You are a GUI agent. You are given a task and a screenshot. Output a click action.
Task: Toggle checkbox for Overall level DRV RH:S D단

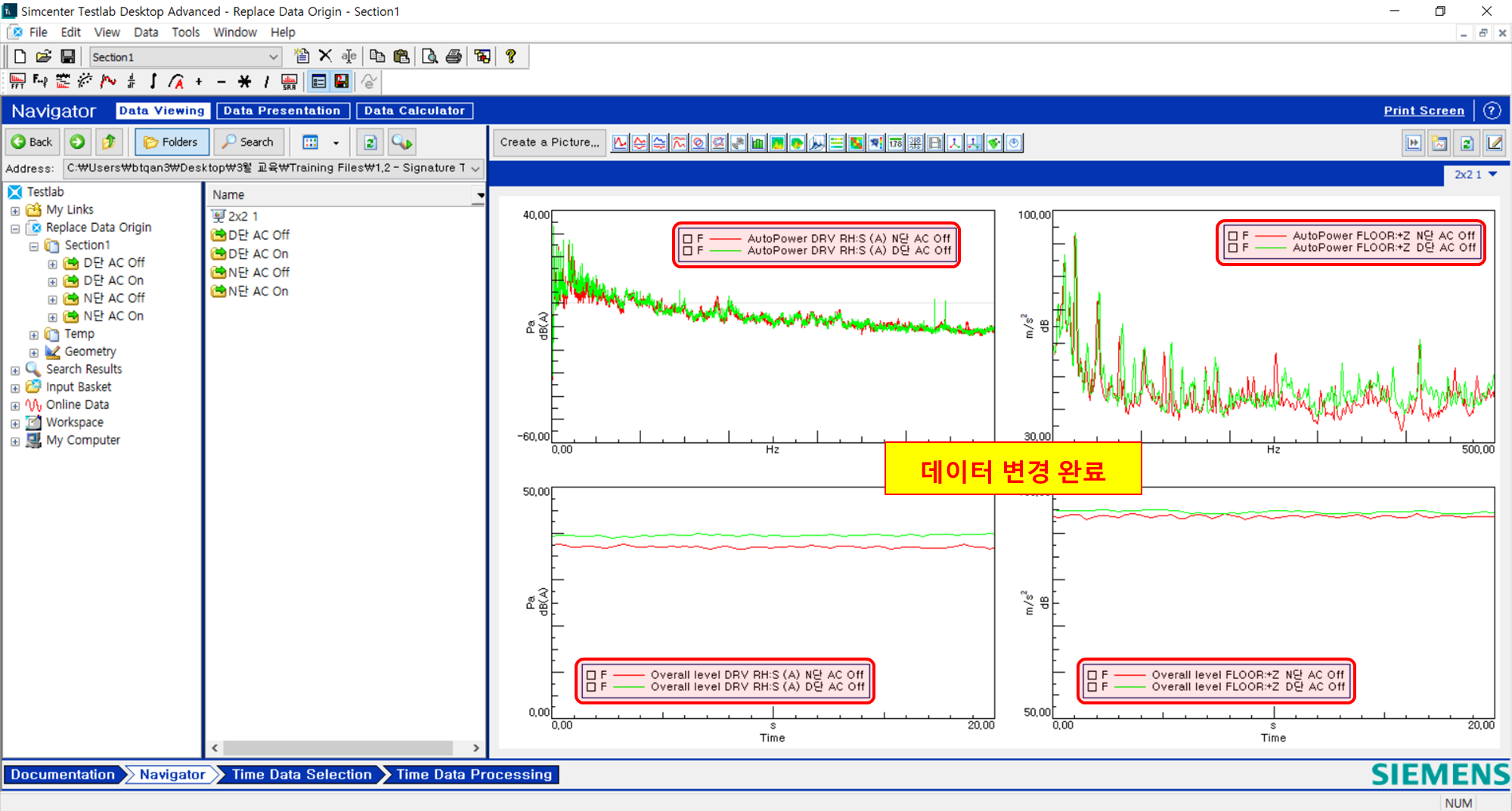click(x=591, y=687)
